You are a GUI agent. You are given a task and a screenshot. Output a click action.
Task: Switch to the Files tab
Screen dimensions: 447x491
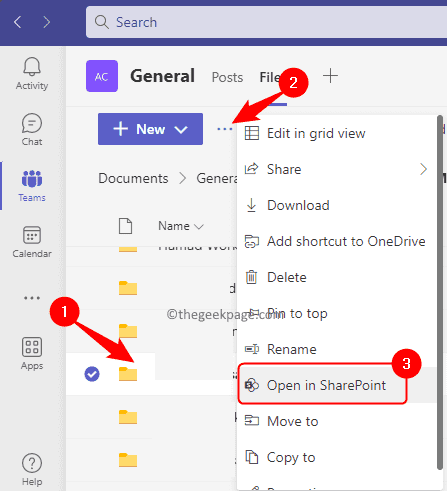tap(272, 77)
